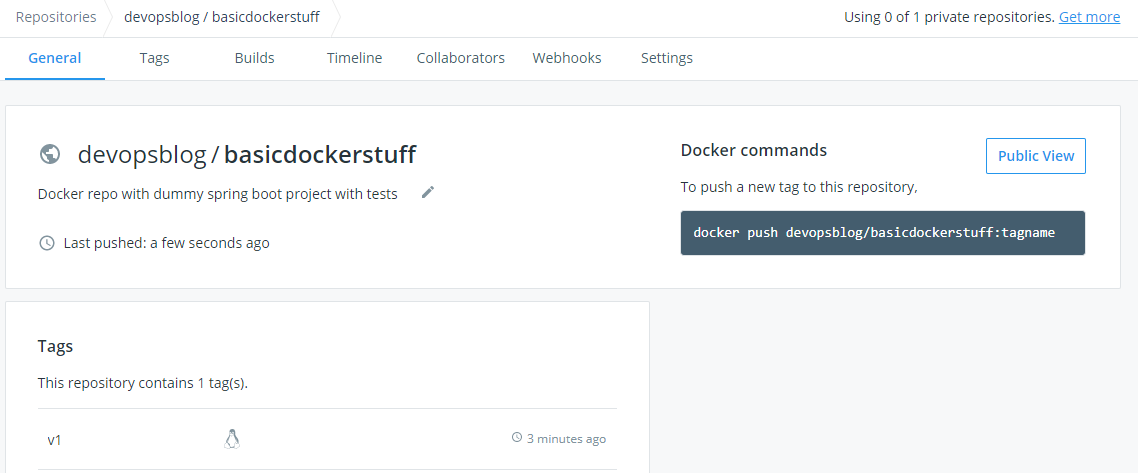
Task: Open the Webhooks tab
Action: (567, 58)
